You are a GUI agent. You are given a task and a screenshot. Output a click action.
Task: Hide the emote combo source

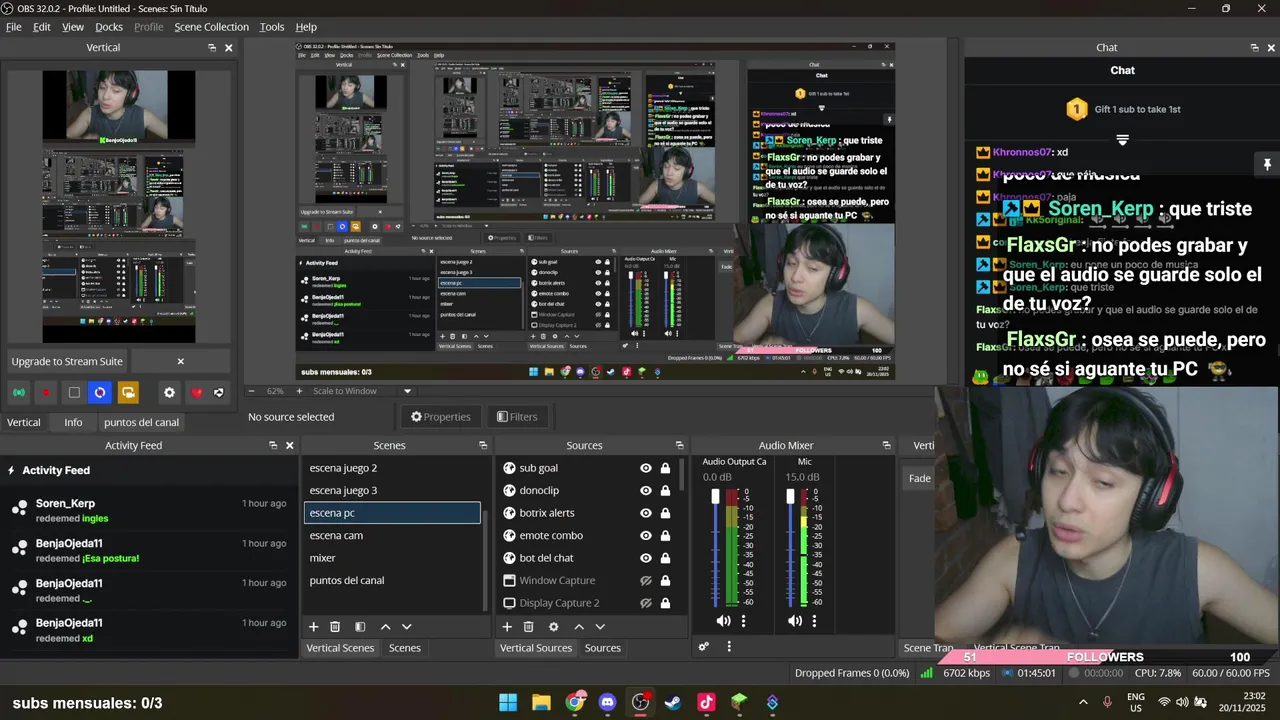(645, 536)
